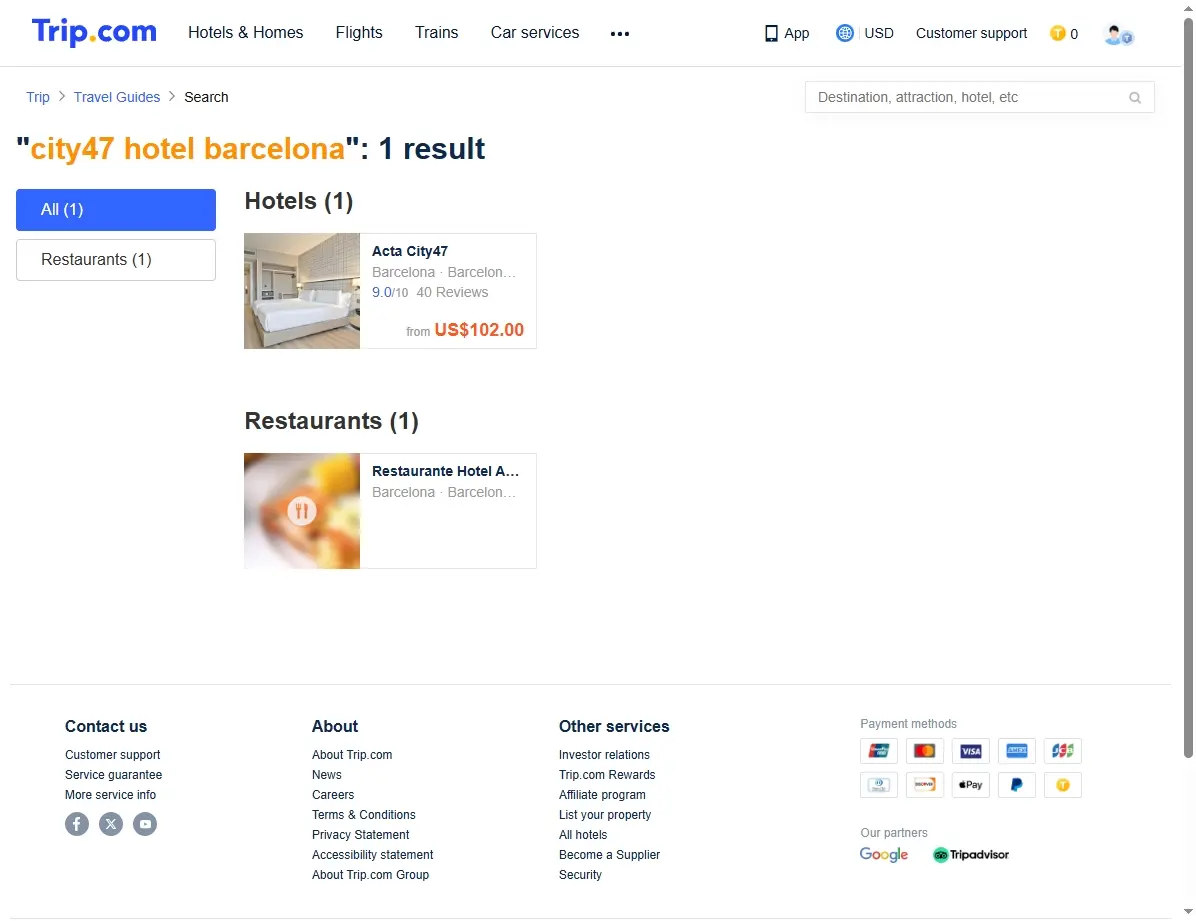Click the Diners Club payment icon
This screenshot has height=921, width=1196.
point(879,784)
